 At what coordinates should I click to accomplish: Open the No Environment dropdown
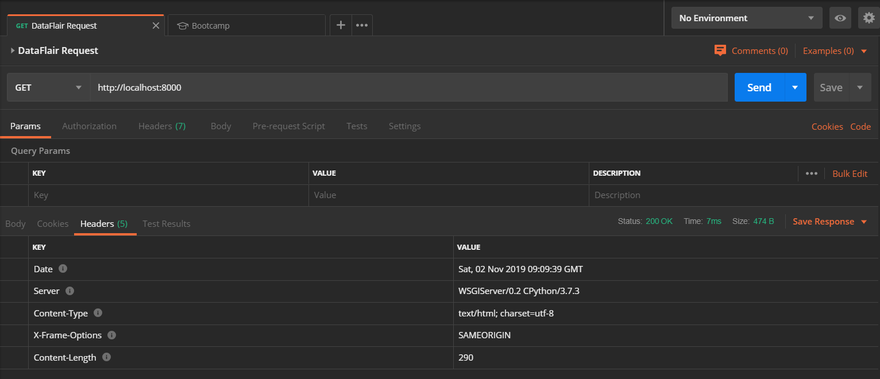[746, 18]
